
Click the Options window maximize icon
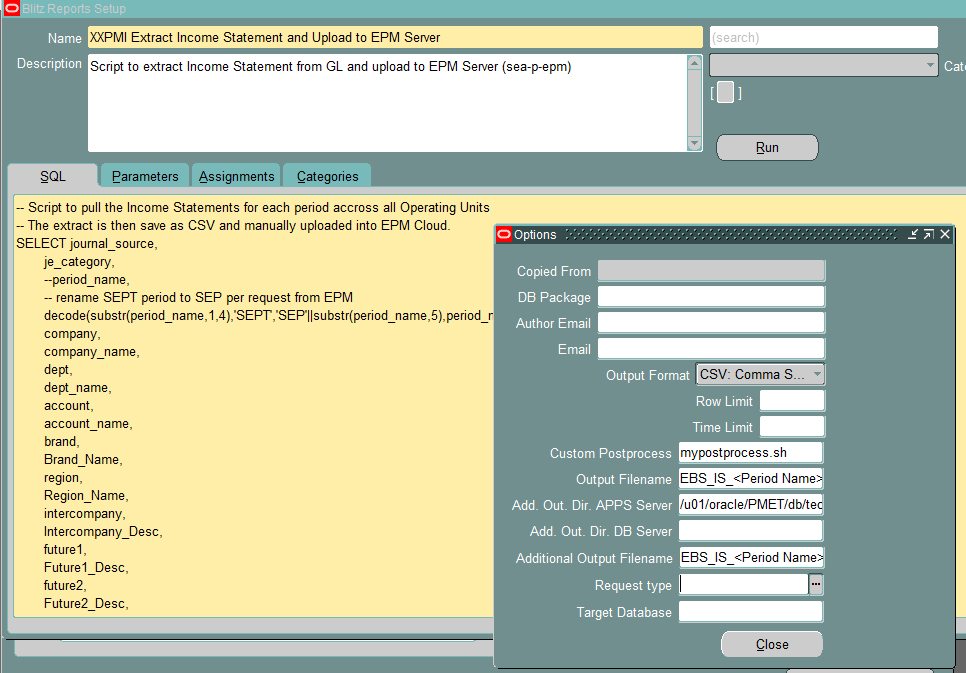click(929, 234)
